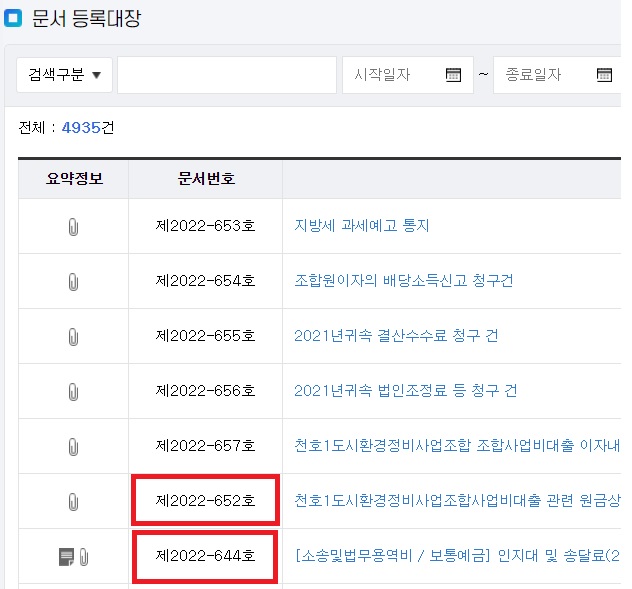Open the 지방세 과세예고 통지 document
Viewport: 632px width, 589px height.
[x=361, y=226]
